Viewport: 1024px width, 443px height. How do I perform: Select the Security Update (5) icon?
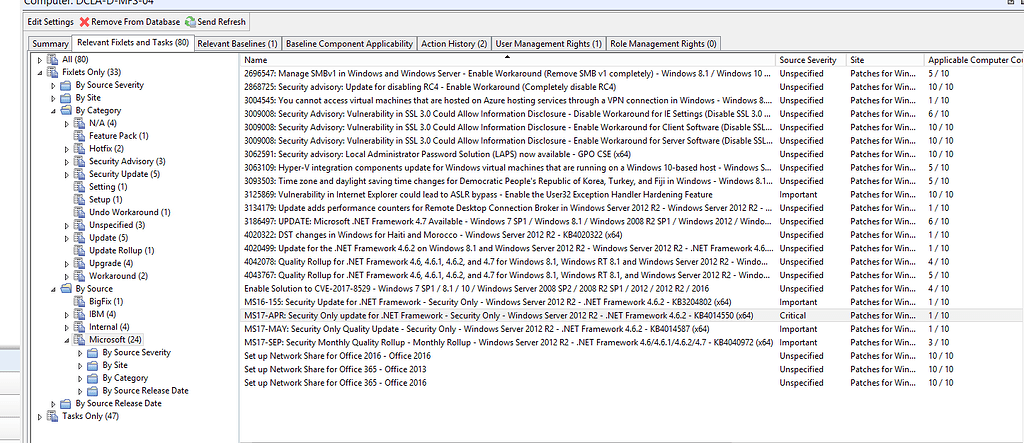click(79, 174)
